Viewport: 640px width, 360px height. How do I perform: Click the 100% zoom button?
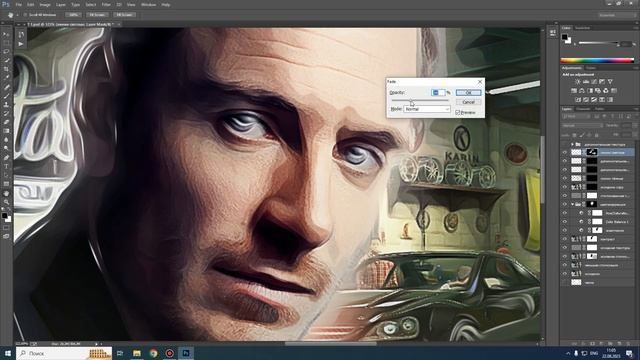click(73, 15)
